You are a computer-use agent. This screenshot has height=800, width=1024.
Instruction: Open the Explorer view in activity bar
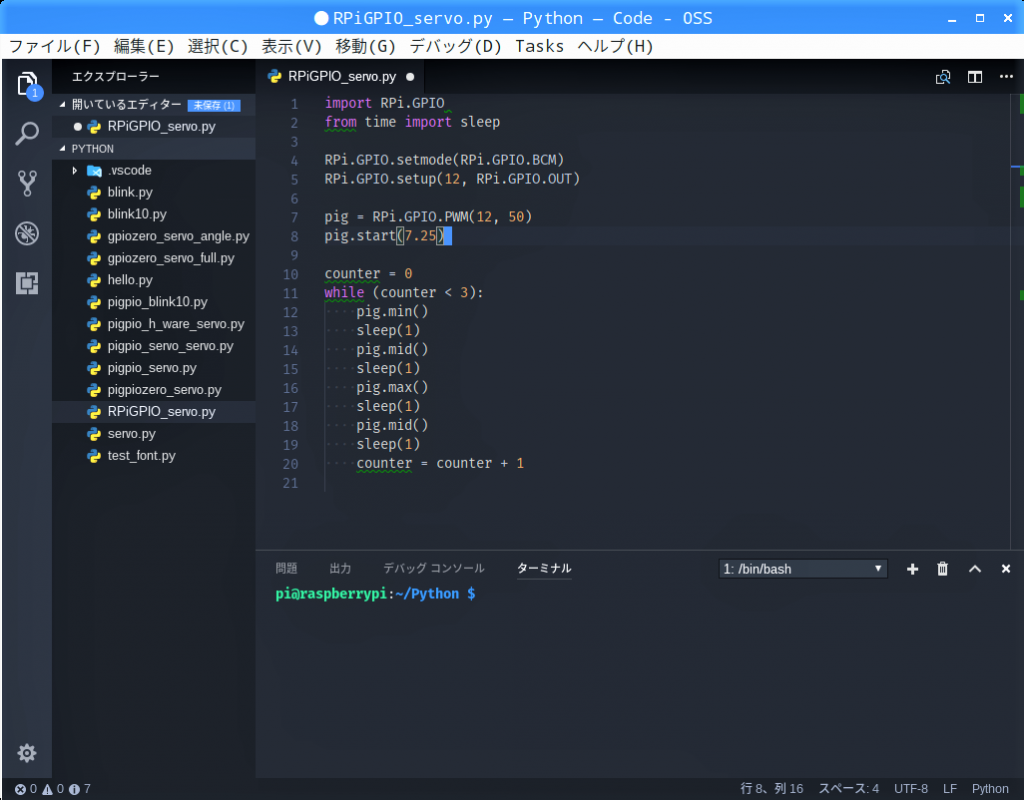point(27,84)
